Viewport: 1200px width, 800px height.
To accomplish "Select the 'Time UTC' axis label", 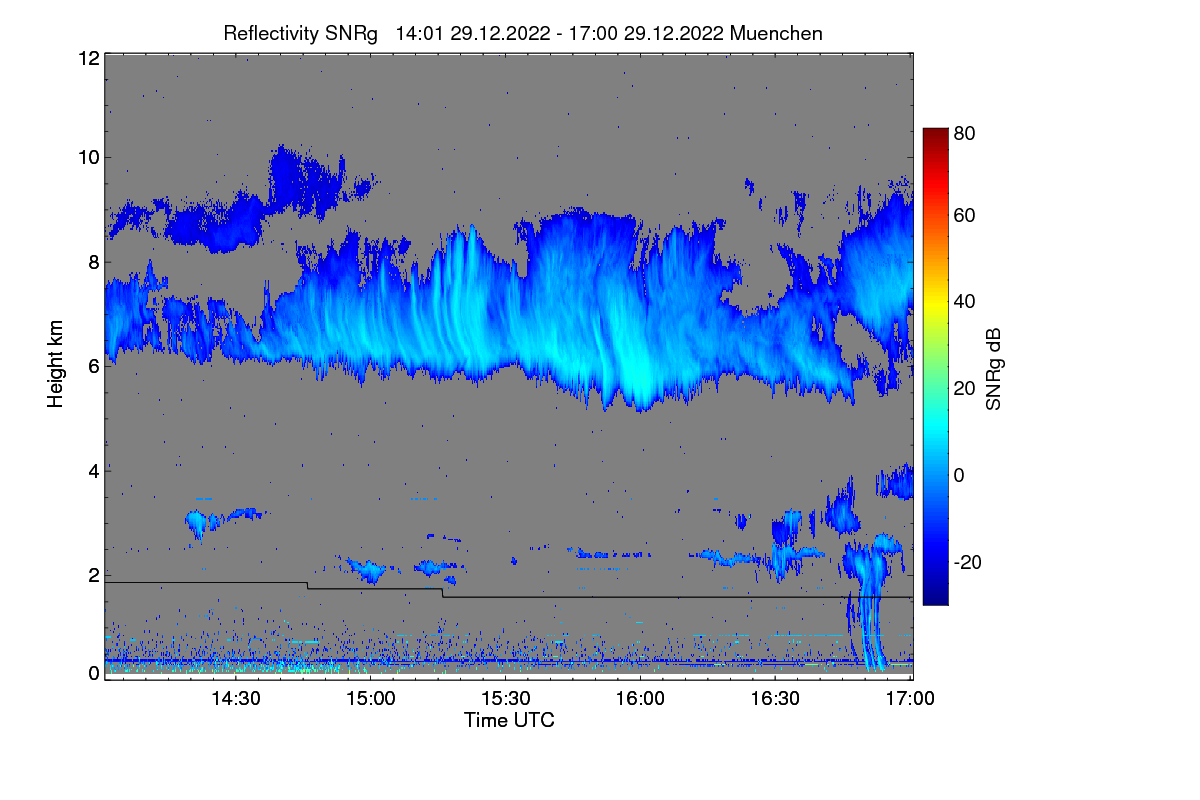I will pos(509,720).
